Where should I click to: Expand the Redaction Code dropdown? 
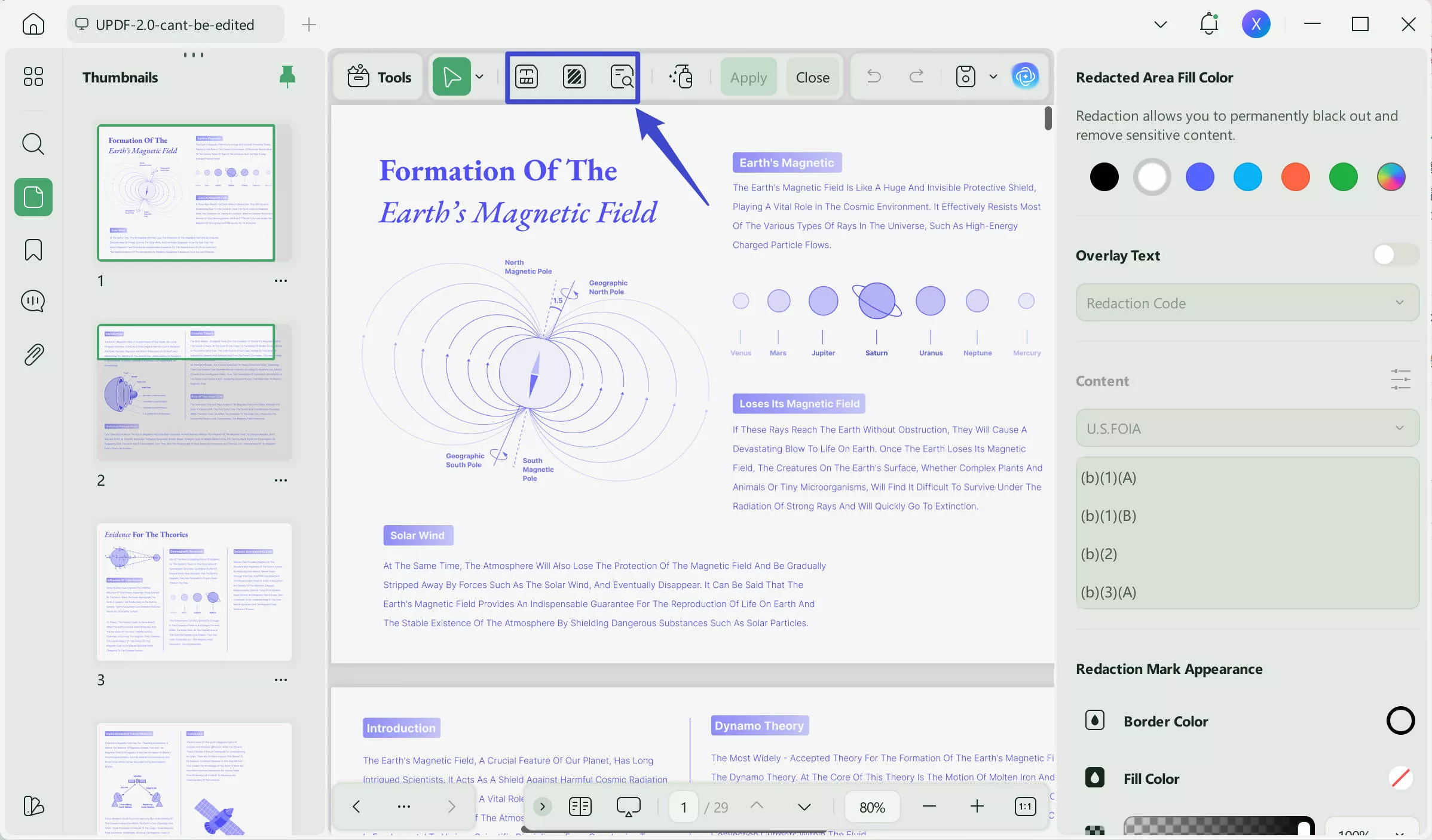(1247, 303)
